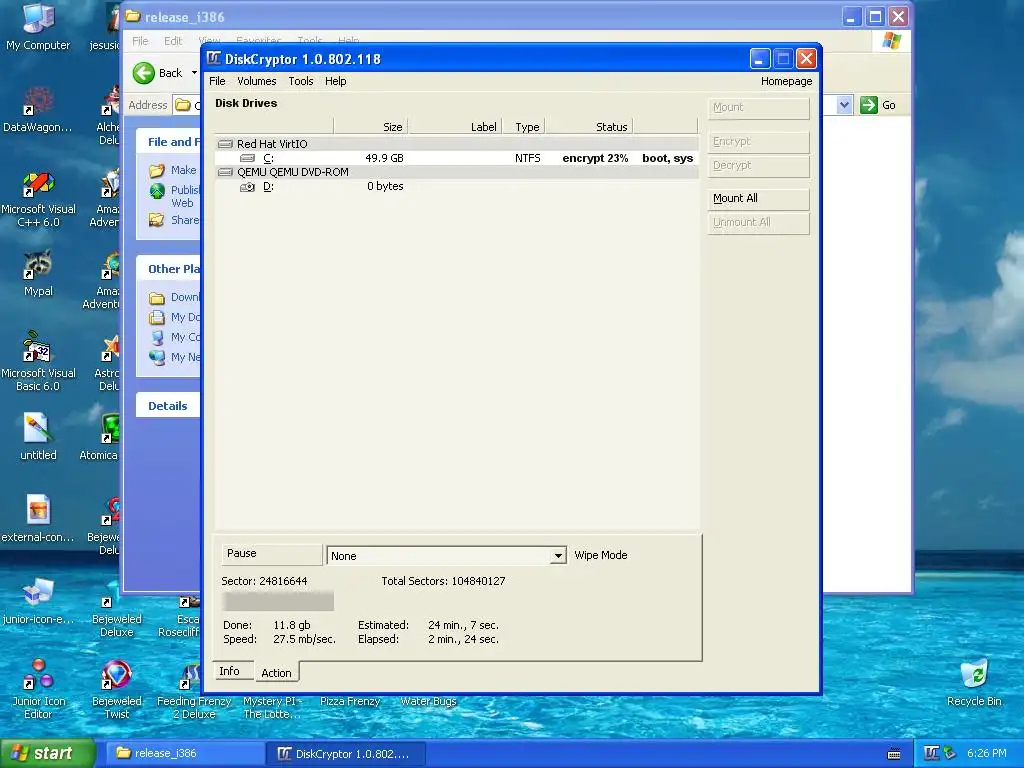This screenshot has width=1024, height=768.
Task: Switch to release_i386 taskbar button
Action: point(185,754)
